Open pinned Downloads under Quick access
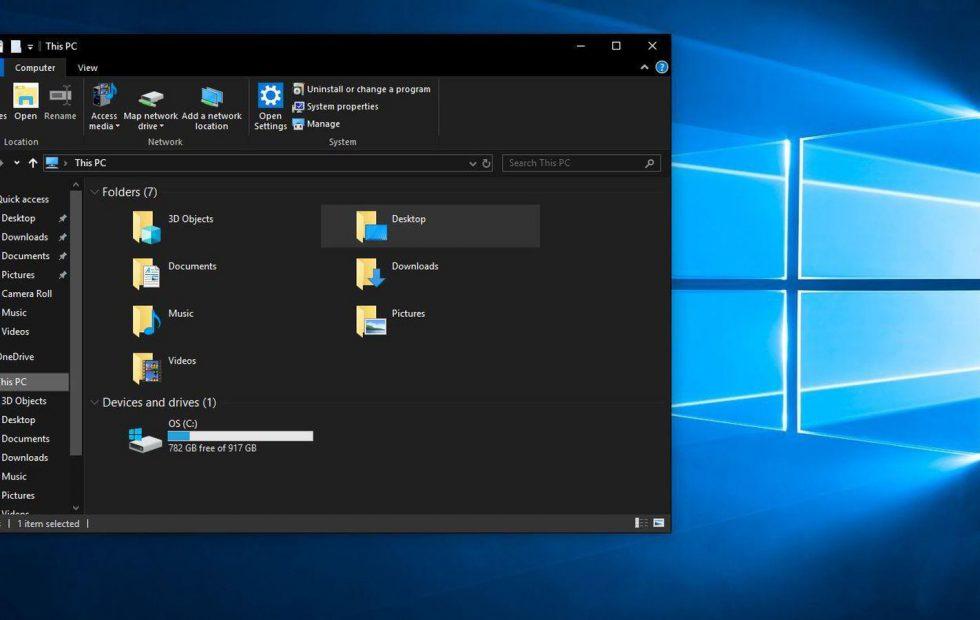This screenshot has height=620, width=980. tap(24, 237)
